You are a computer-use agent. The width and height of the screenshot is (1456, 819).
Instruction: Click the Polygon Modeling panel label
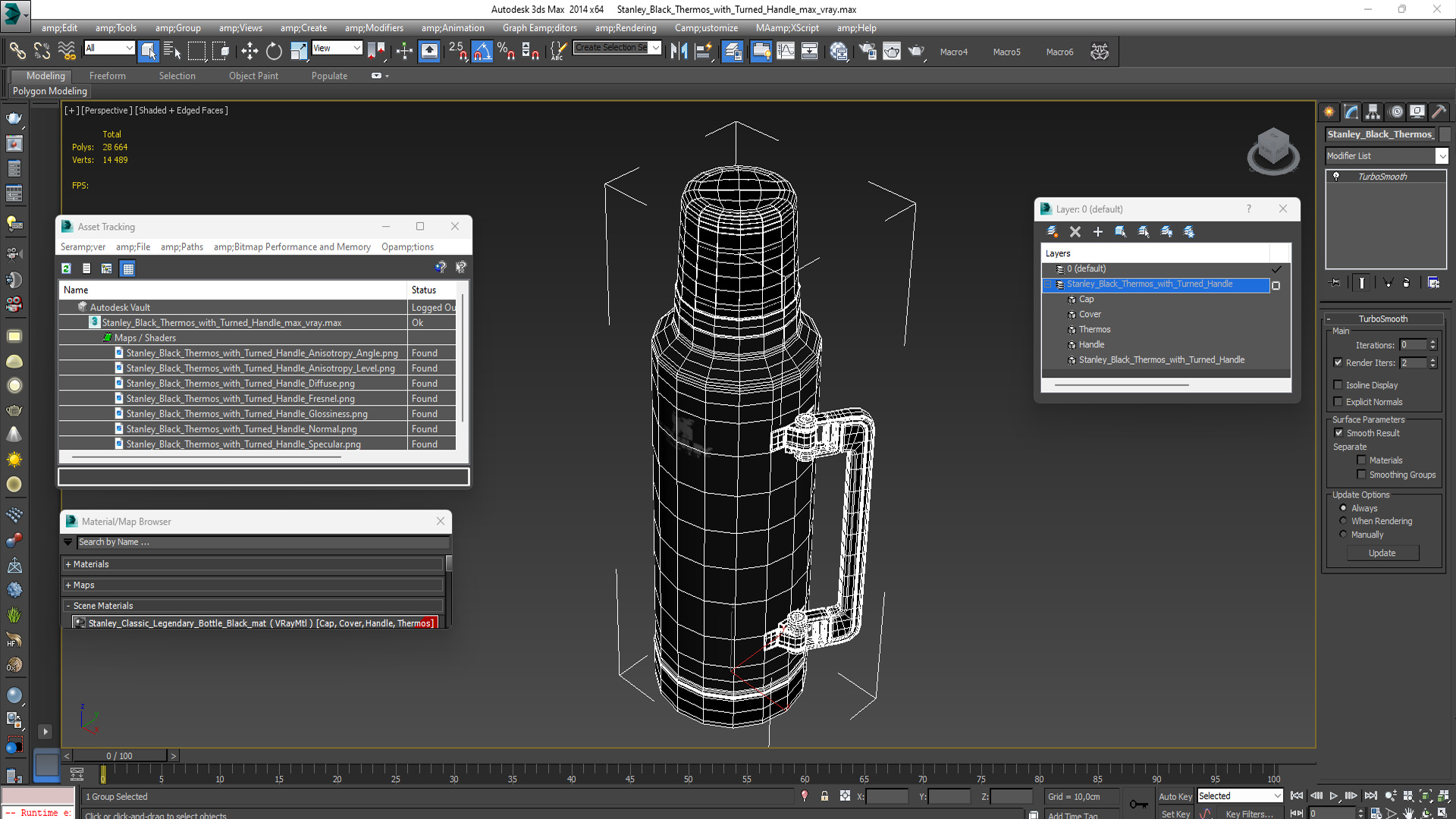(x=50, y=91)
